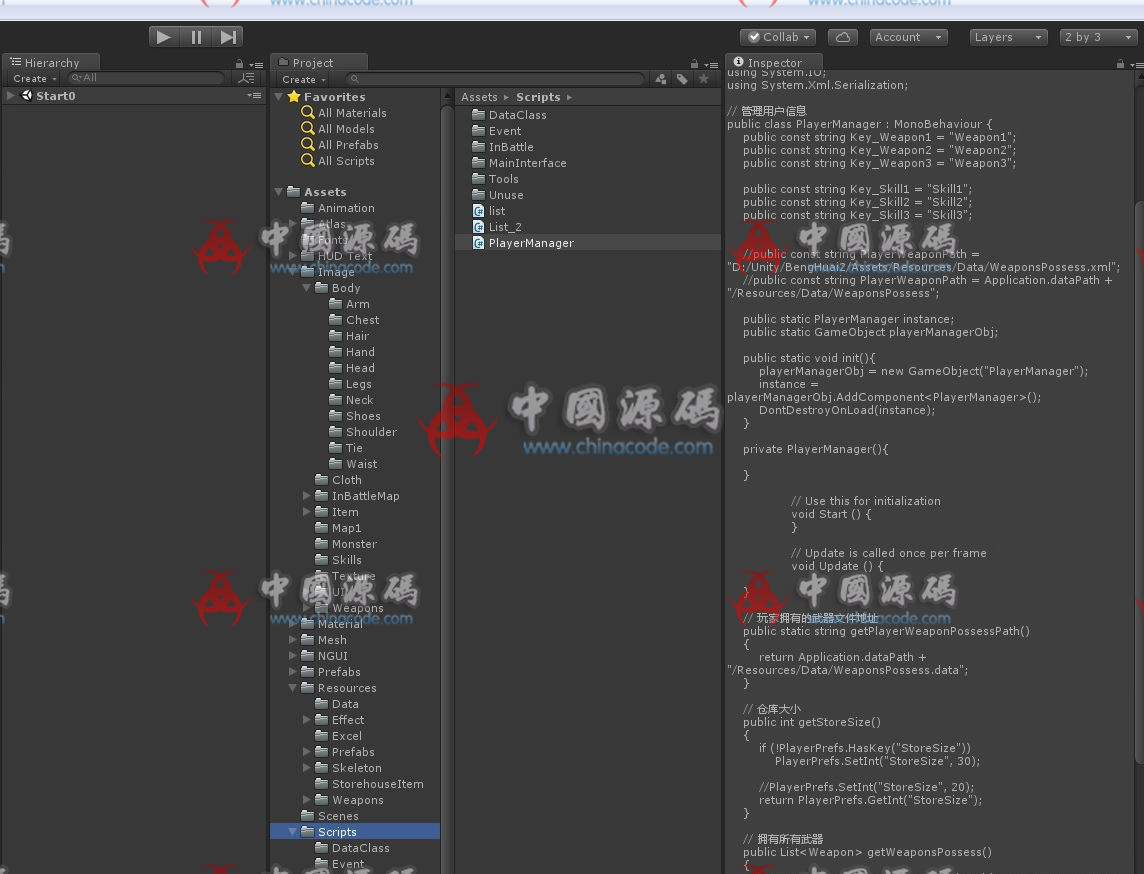This screenshot has width=1144, height=874.
Task: Open the 2 by 3 layout dropdown
Action: tap(1097, 37)
